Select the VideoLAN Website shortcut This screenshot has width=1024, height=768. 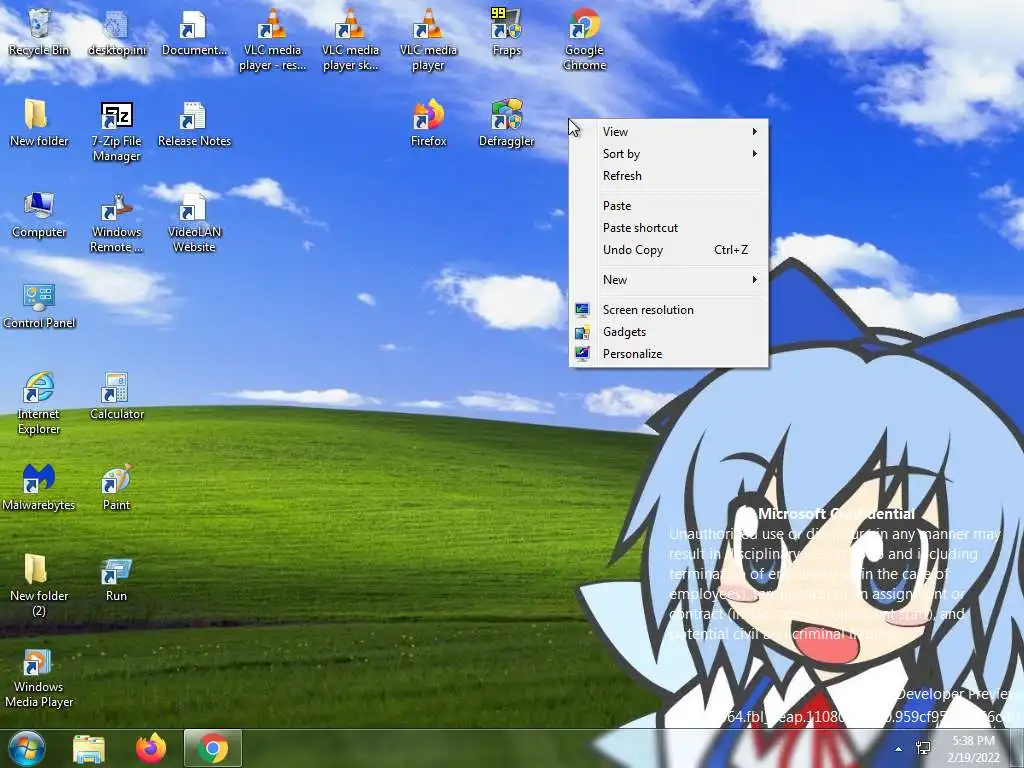pyautogui.click(x=194, y=223)
